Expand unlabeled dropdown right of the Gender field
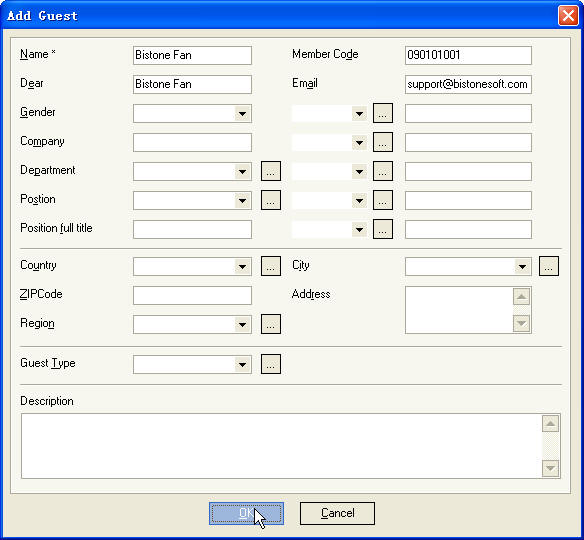584x540 pixels. [x=359, y=114]
